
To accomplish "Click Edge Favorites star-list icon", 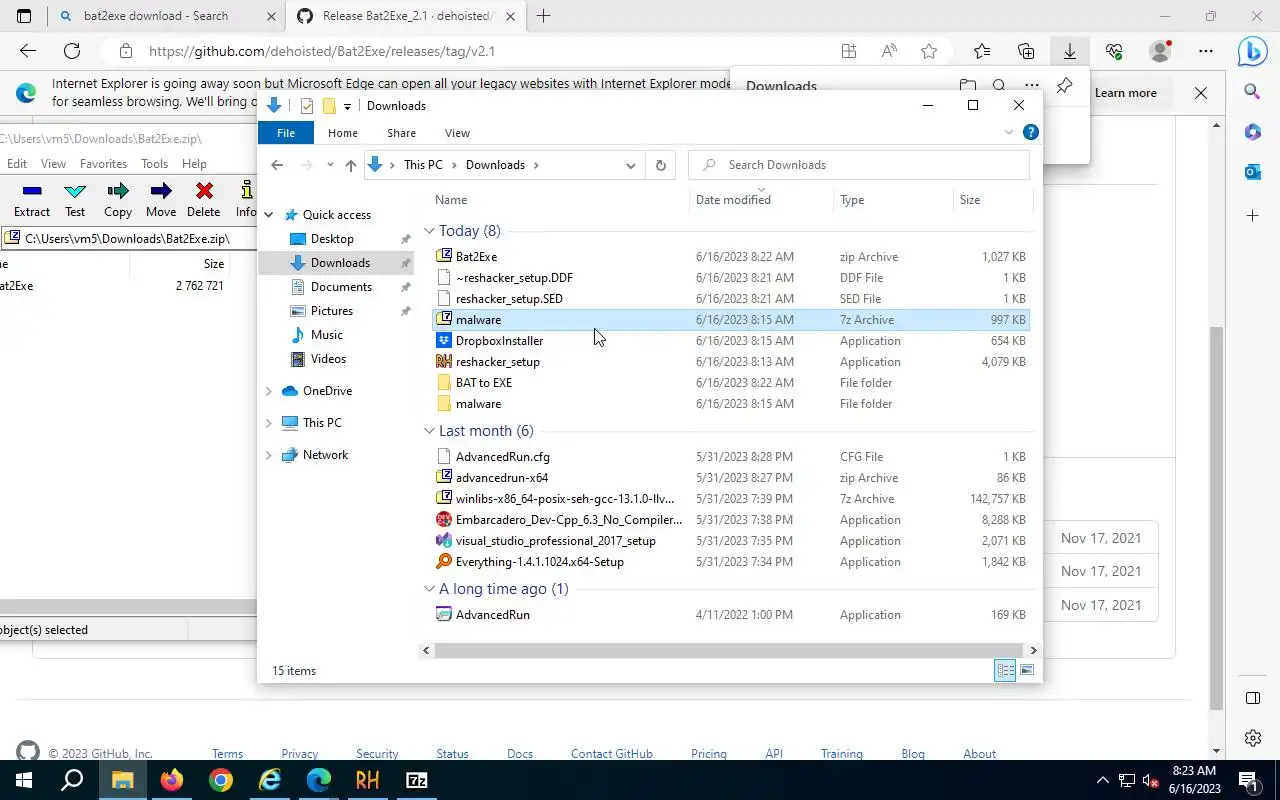I will coord(981,51).
